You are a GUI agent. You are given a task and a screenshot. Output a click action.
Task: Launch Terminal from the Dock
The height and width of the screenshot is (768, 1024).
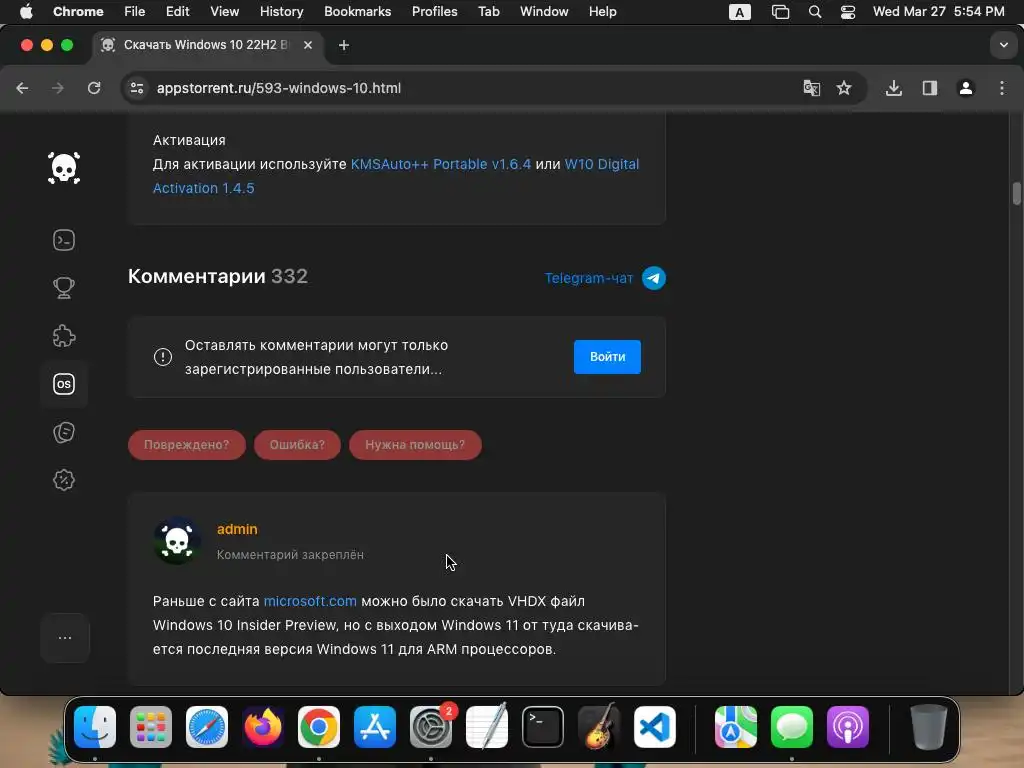(543, 727)
